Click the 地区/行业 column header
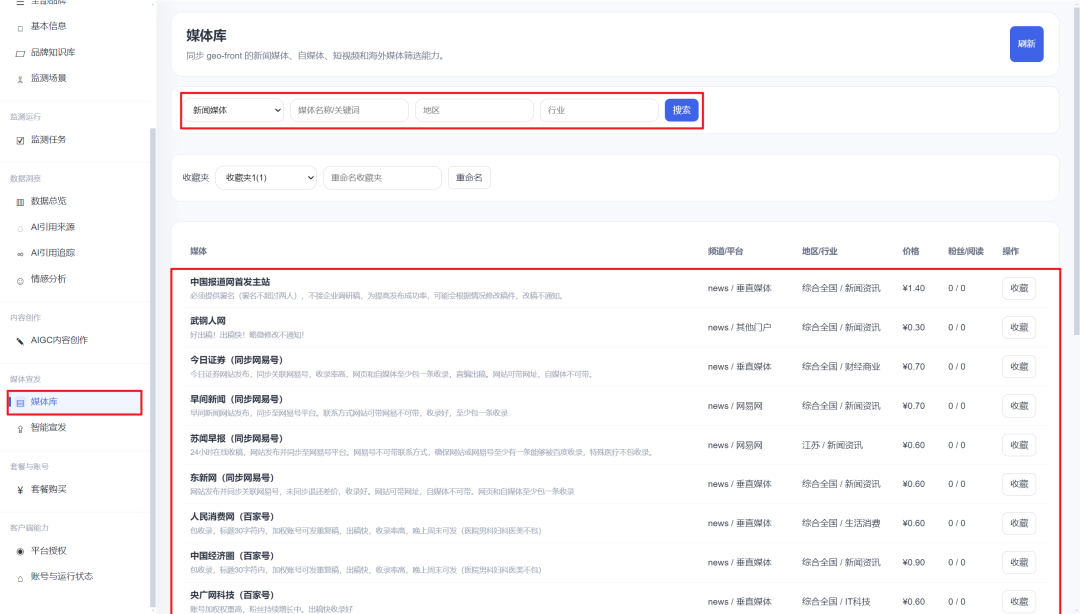 tap(820, 252)
